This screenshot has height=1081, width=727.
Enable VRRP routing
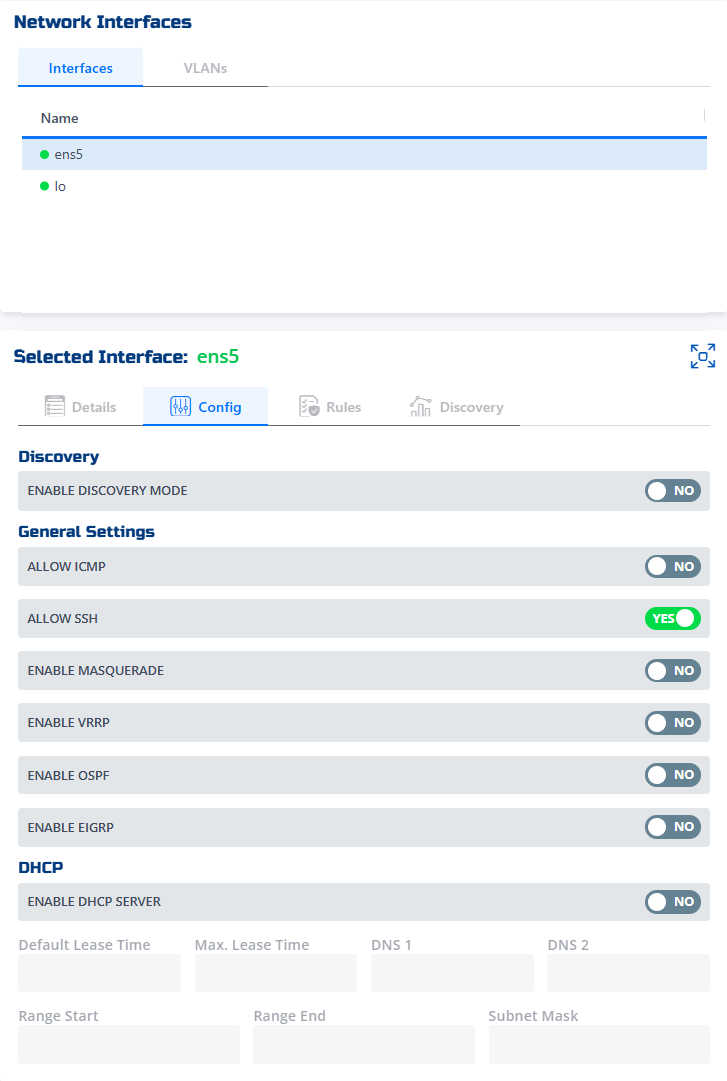point(672,722)
